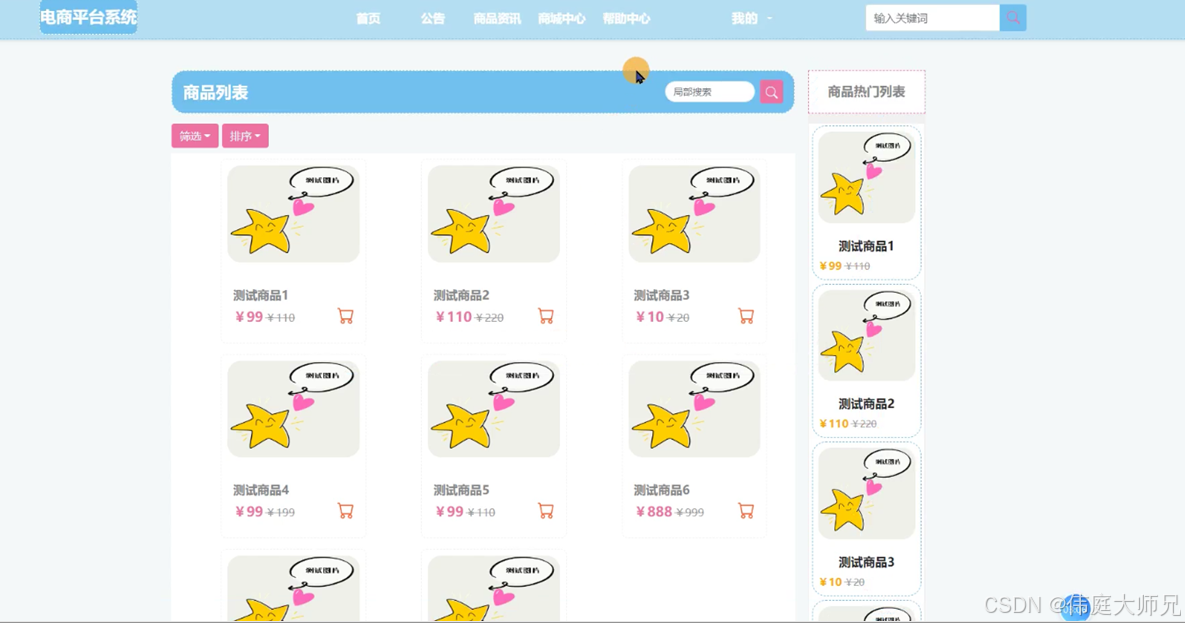Add 测试商品2 to cart via cart icon
This screenshot has height=625, width=1185.
(546, 316)
